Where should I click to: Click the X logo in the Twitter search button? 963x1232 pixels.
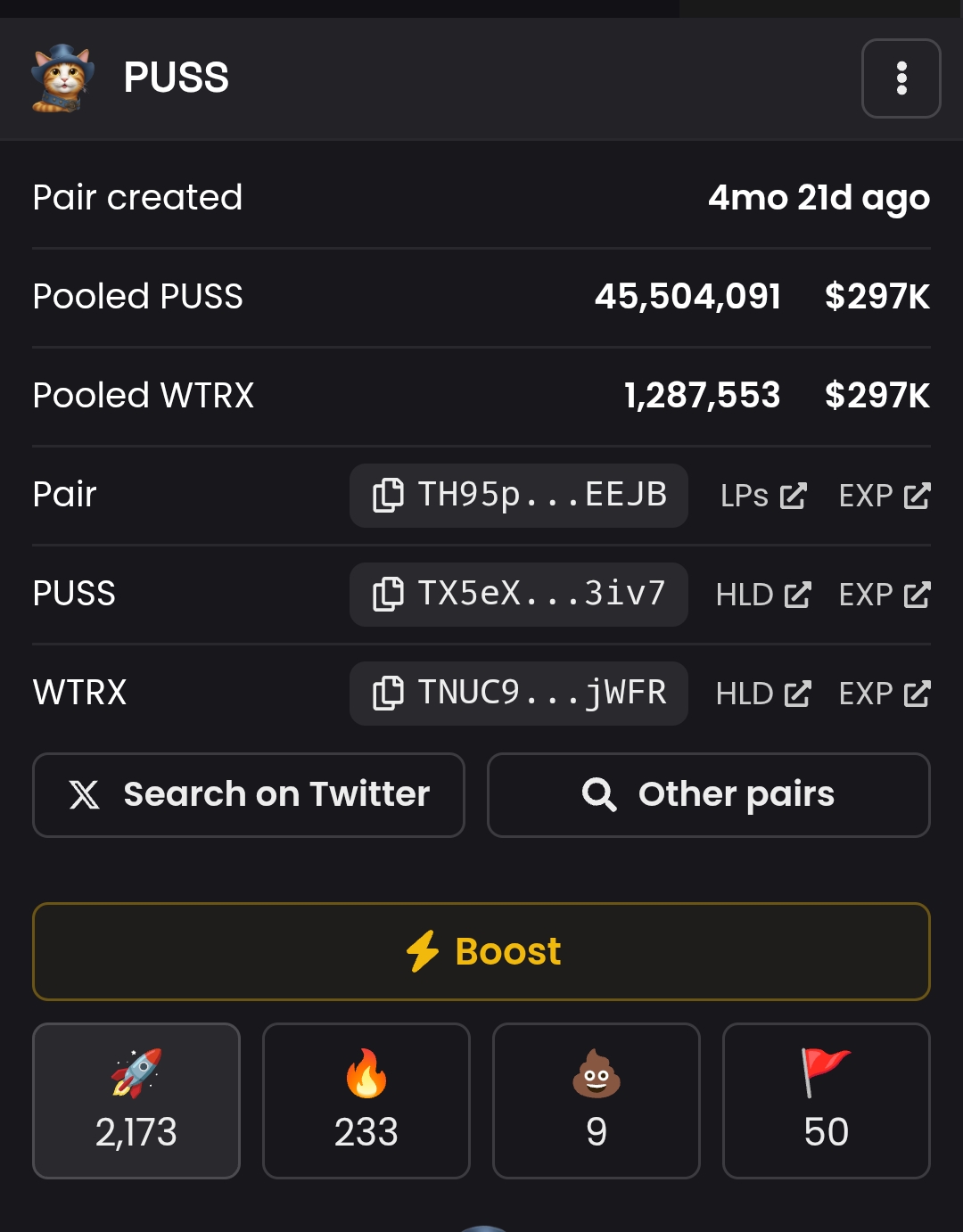(85, 794)
